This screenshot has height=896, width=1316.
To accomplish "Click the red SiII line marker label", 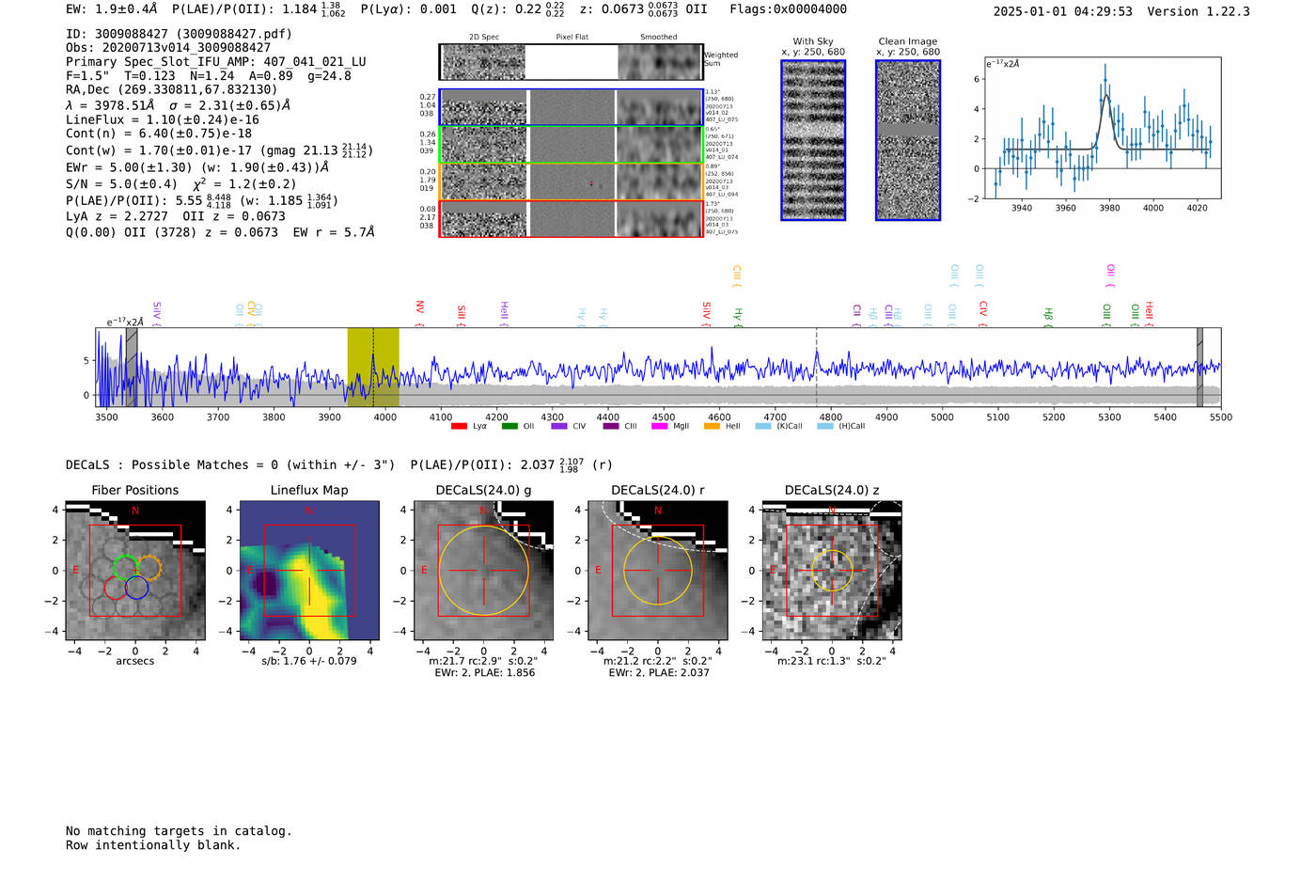I will 461,315.
